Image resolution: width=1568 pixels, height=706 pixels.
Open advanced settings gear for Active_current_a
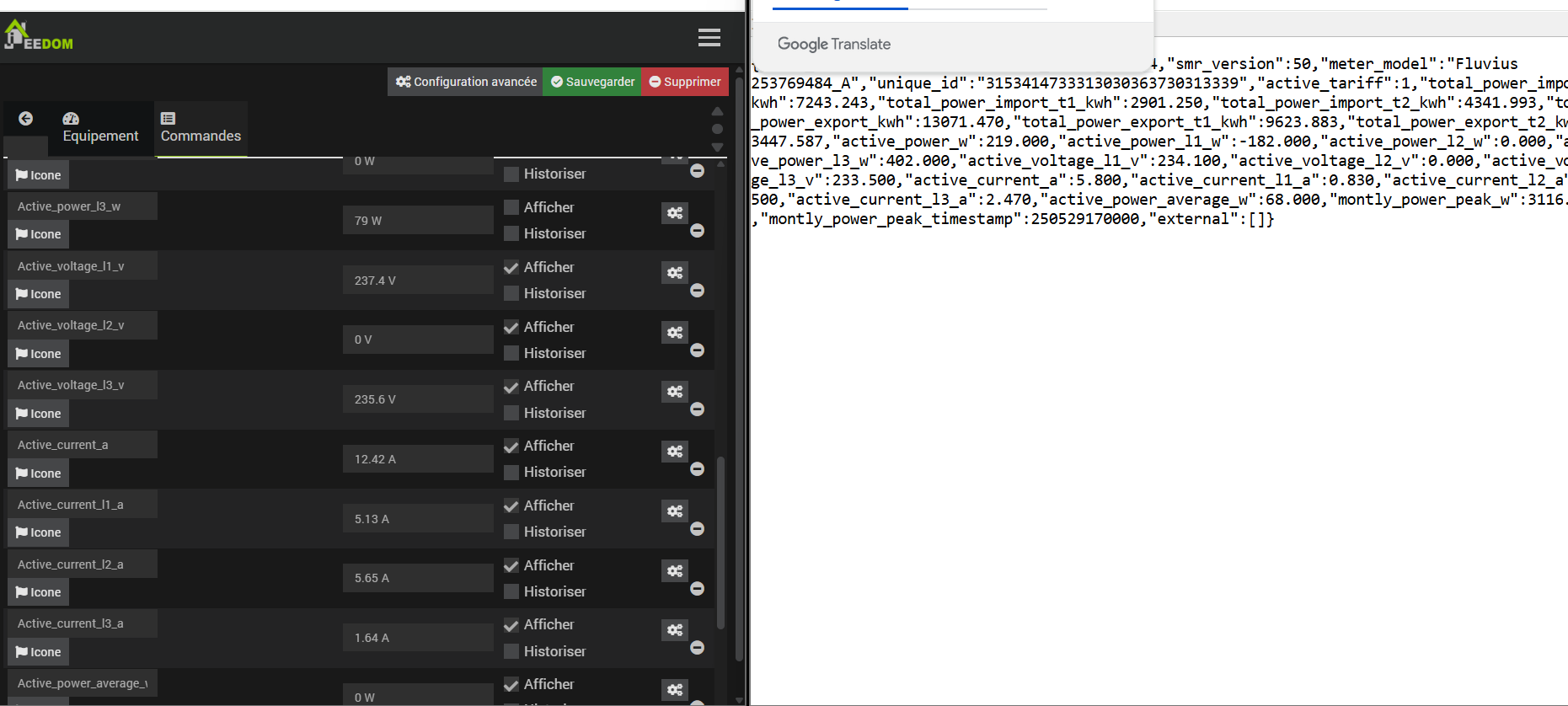[x=675, y=452]
